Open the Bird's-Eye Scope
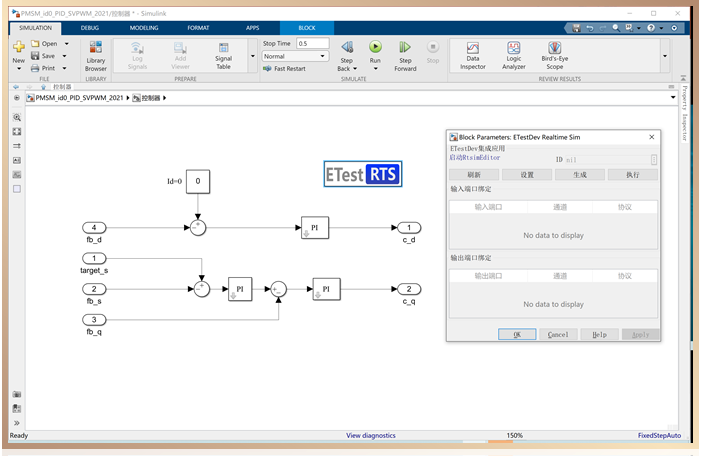This screenshot has height=456, width=701. (554, 56)
